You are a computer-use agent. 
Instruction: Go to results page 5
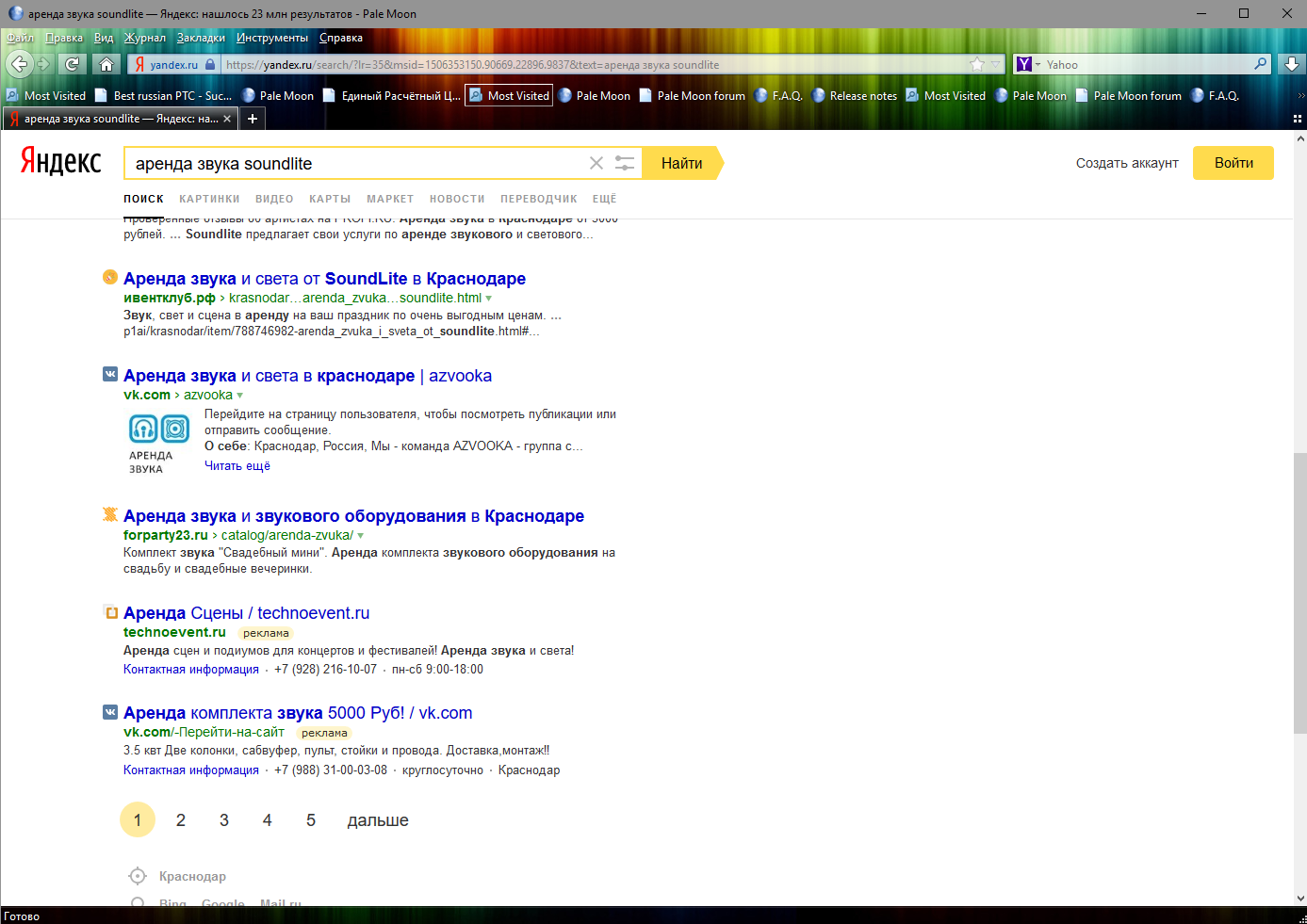point(311,820)
